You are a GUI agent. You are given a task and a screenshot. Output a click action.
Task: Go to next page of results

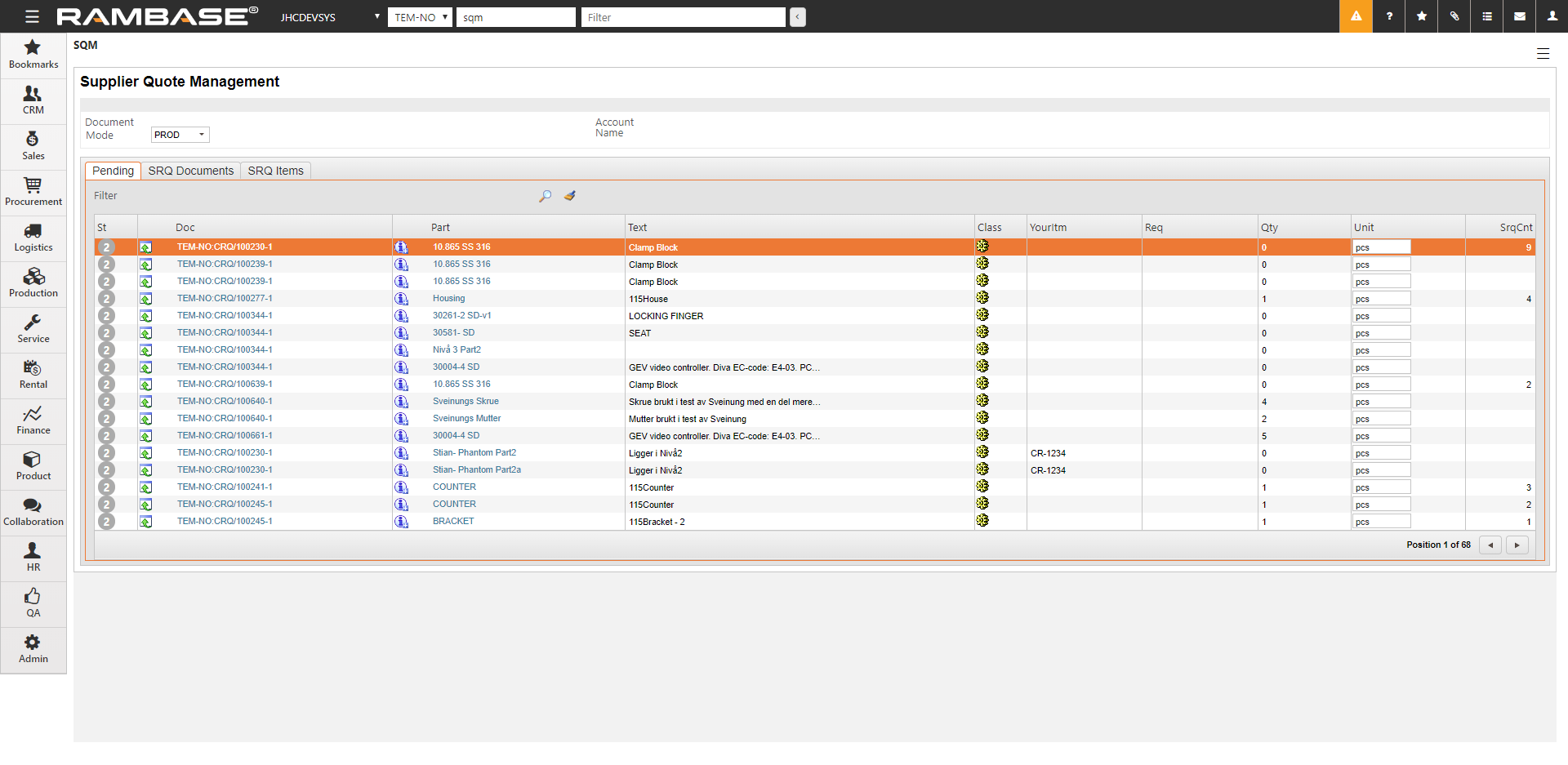1517,545
